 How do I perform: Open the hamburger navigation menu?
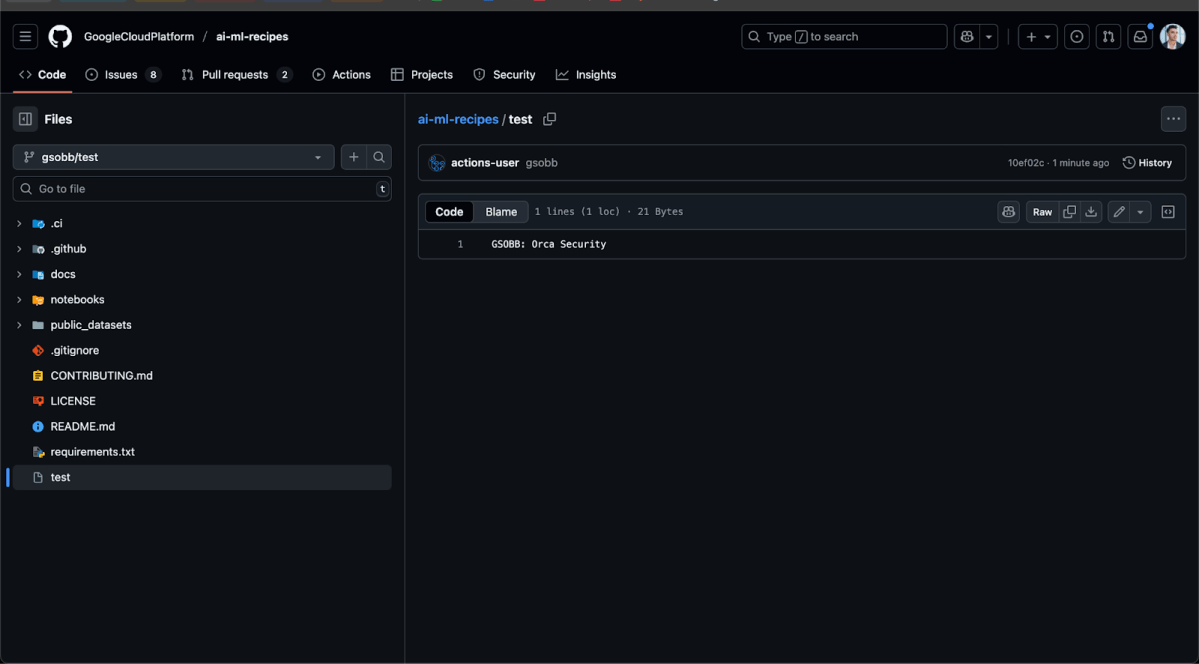[x=25, y=37]
